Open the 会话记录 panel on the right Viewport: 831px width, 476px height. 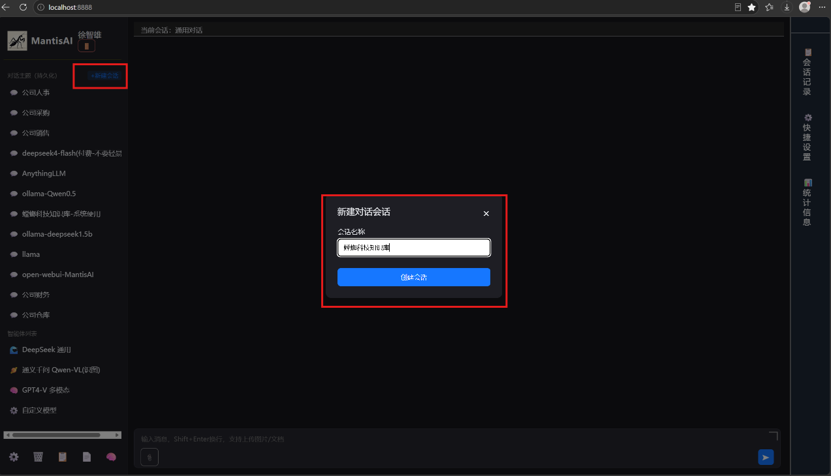(x=807, y=72)
